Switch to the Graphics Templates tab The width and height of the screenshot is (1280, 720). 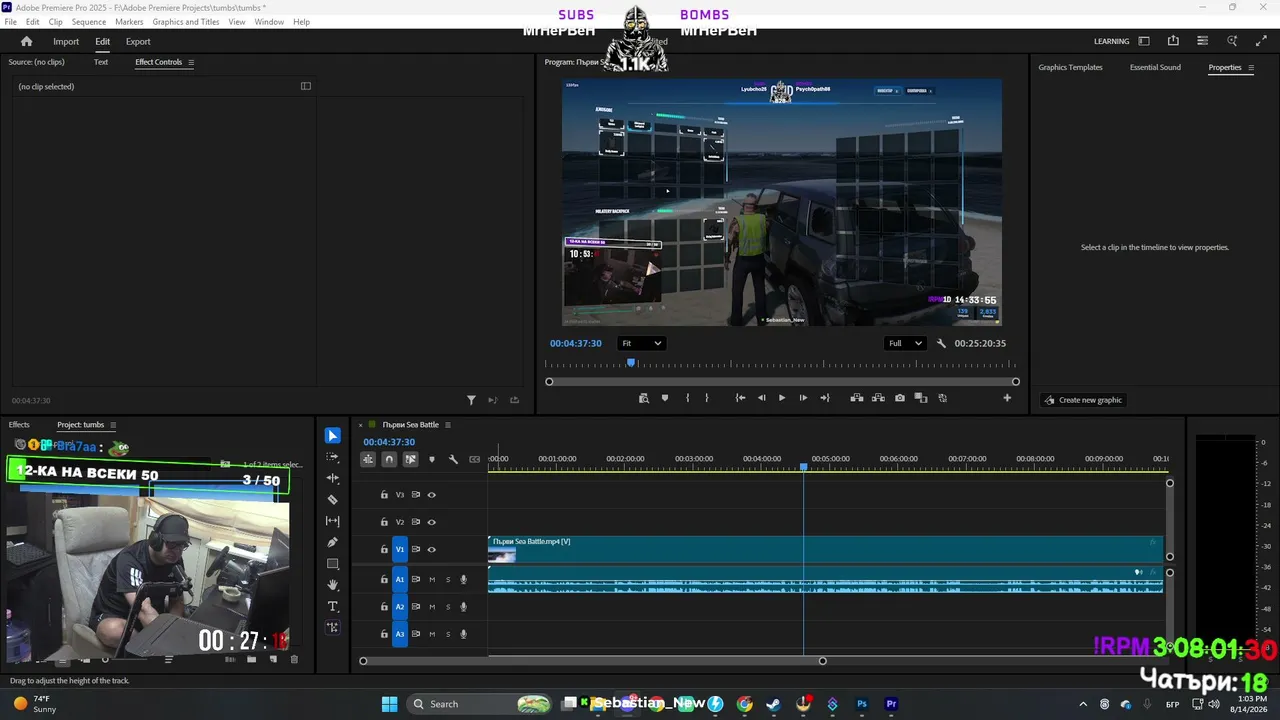(1070, 67)
